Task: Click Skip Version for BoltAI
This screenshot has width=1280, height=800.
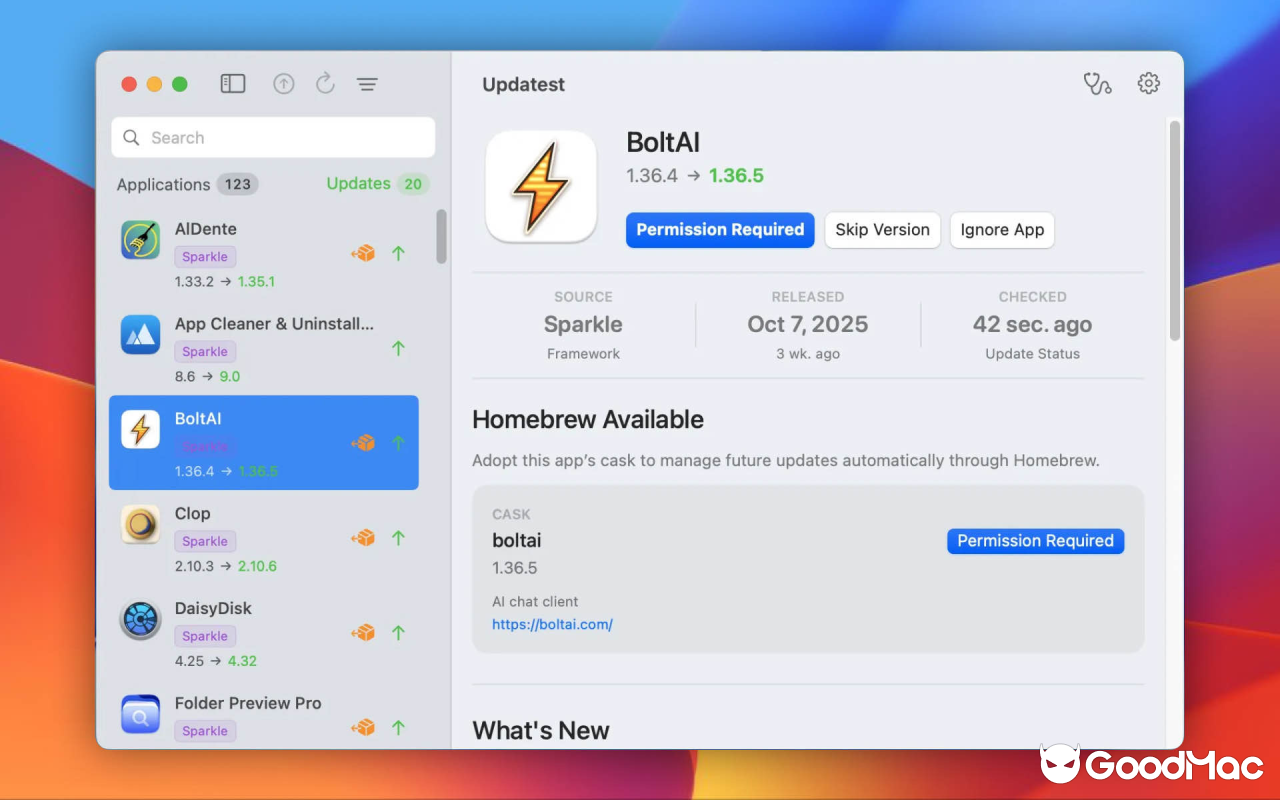Action: [882, 230]
